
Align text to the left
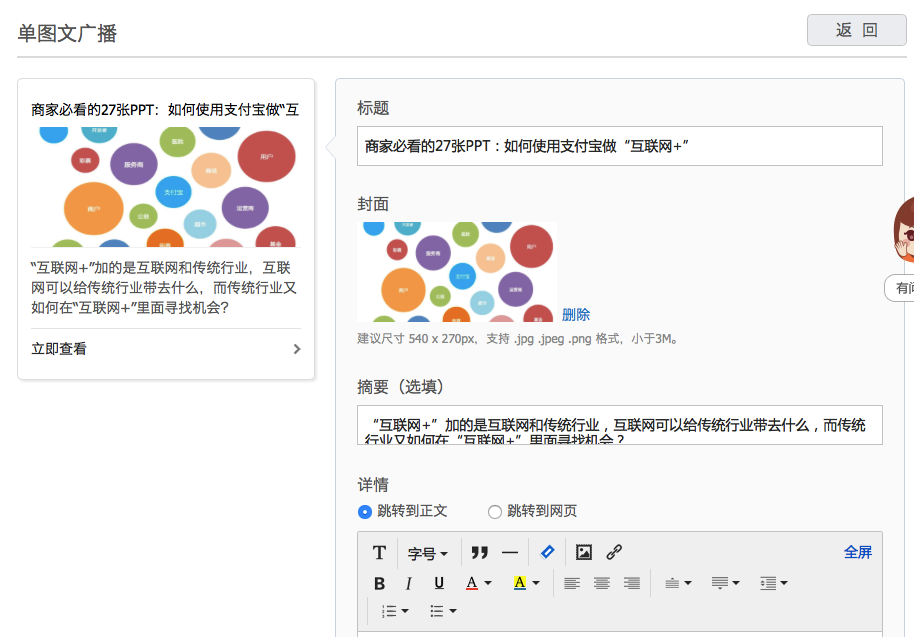[x=572, y=583]
